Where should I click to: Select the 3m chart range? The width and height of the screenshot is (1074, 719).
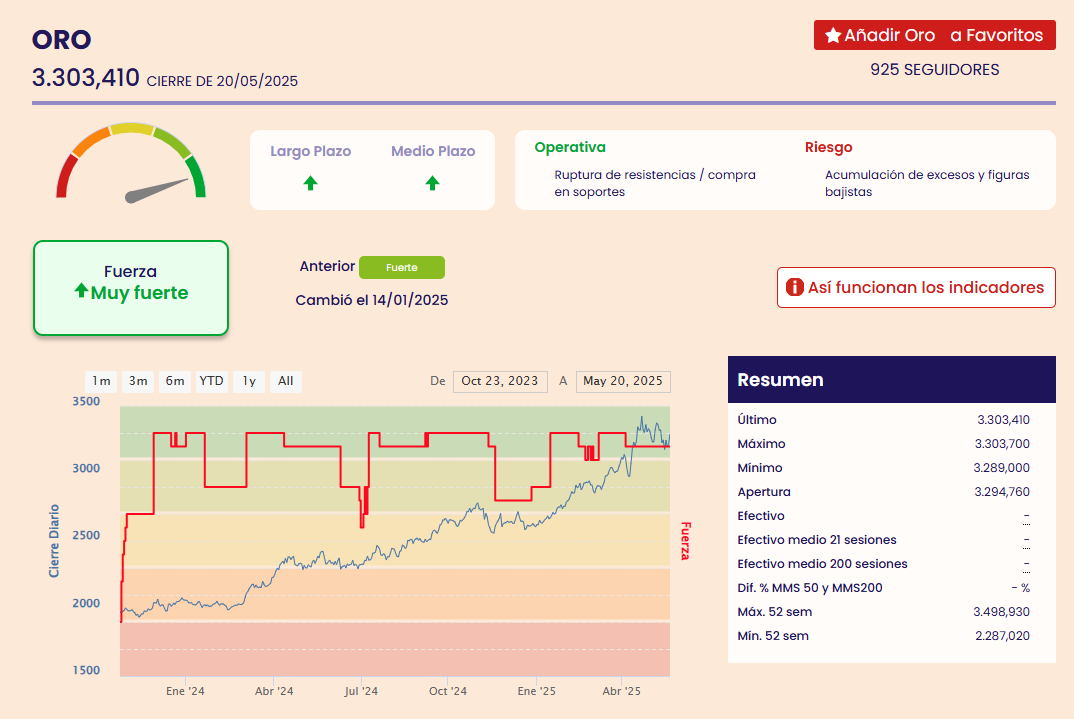138,381
